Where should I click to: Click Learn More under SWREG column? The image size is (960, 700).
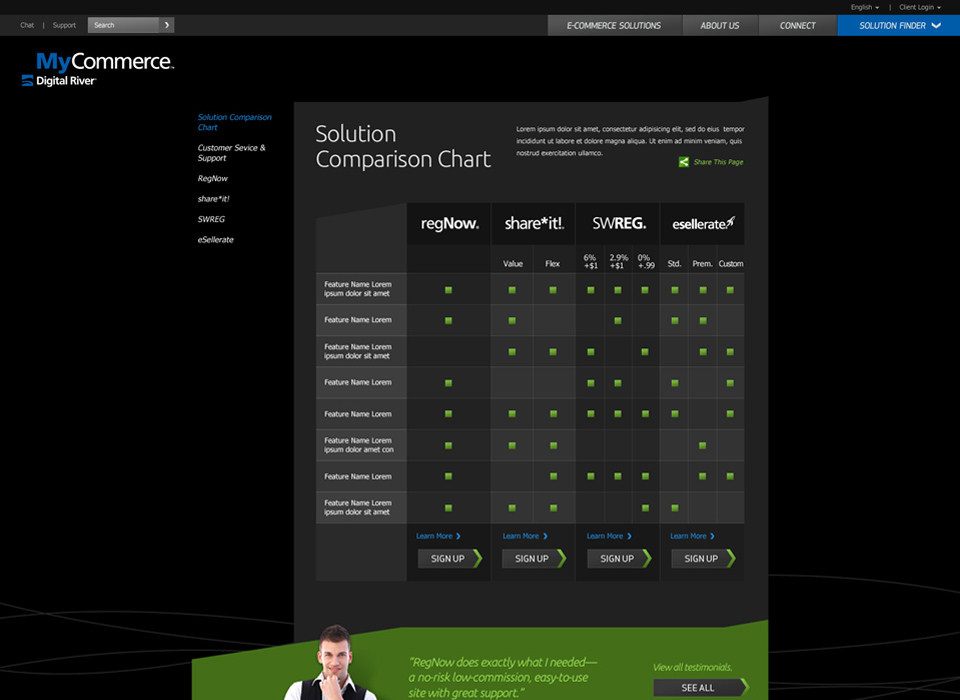click(x=609, y=536)
